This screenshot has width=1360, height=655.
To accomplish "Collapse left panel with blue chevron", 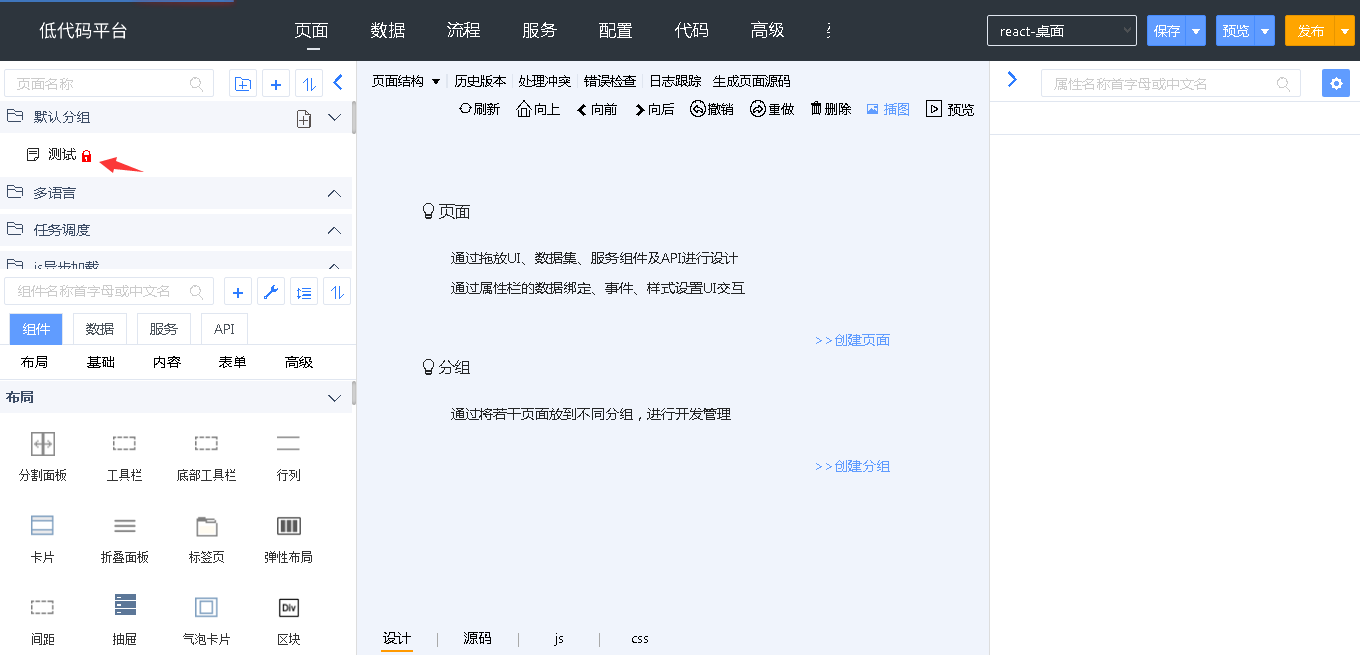I will click(x=338, y=83).
